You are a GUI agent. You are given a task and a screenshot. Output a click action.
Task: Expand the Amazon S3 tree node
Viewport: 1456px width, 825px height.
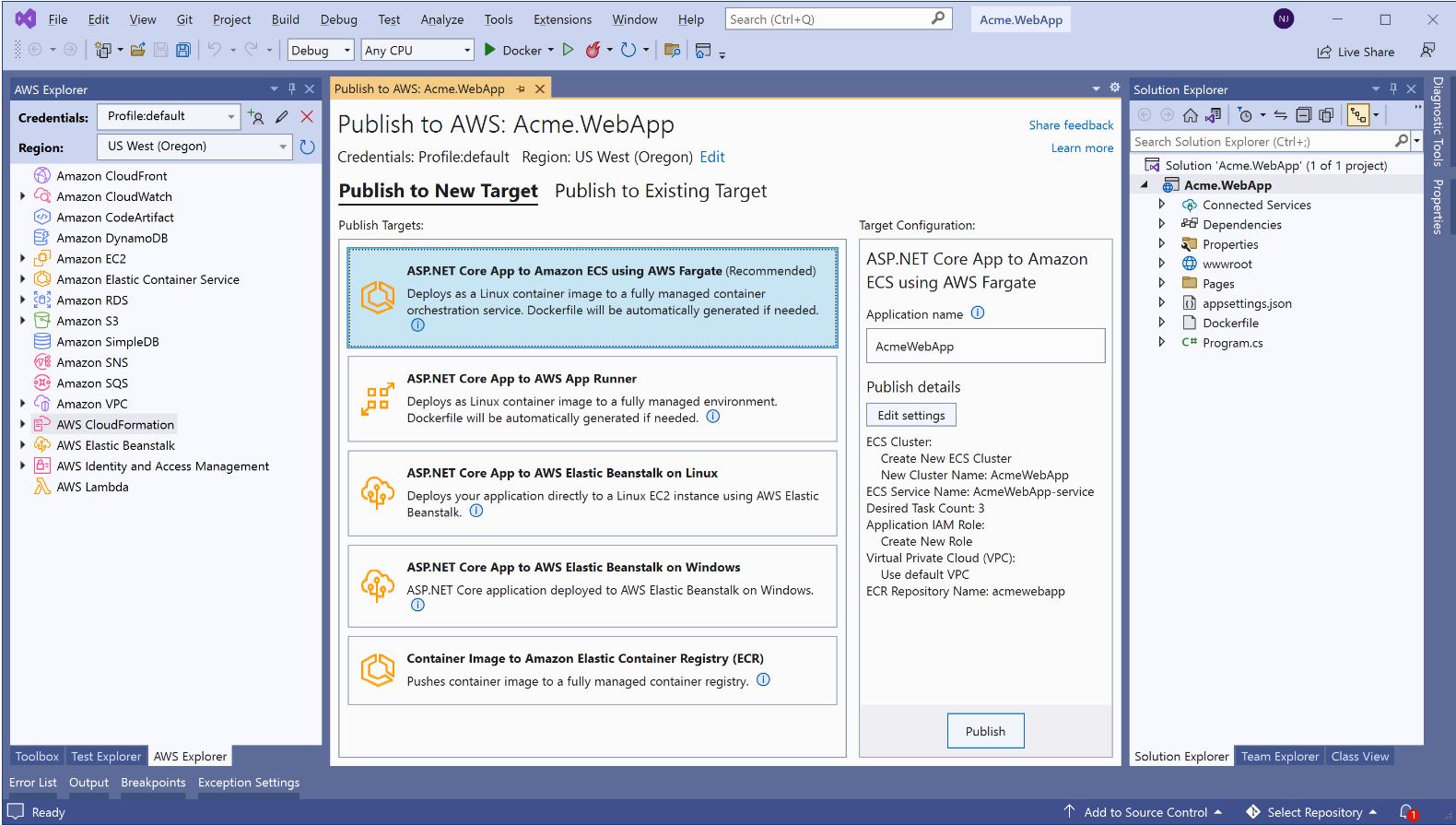[x=23, y=321]
